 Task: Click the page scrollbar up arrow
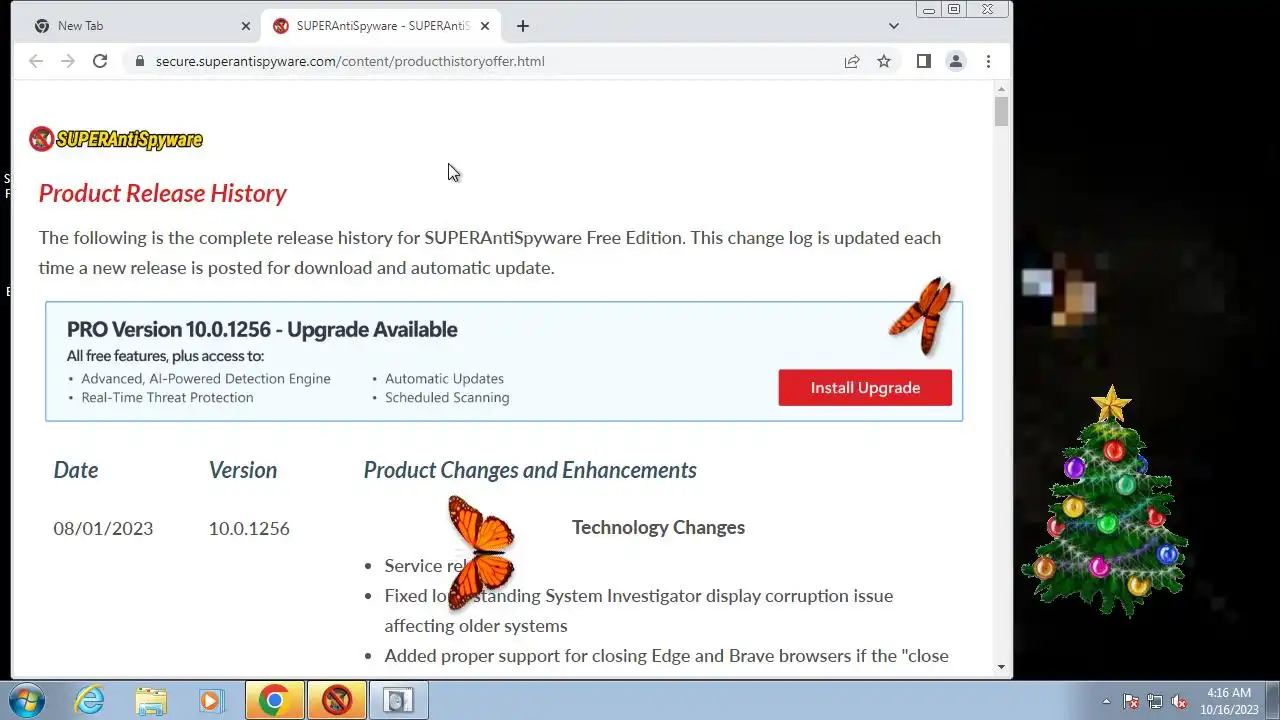1002,89
